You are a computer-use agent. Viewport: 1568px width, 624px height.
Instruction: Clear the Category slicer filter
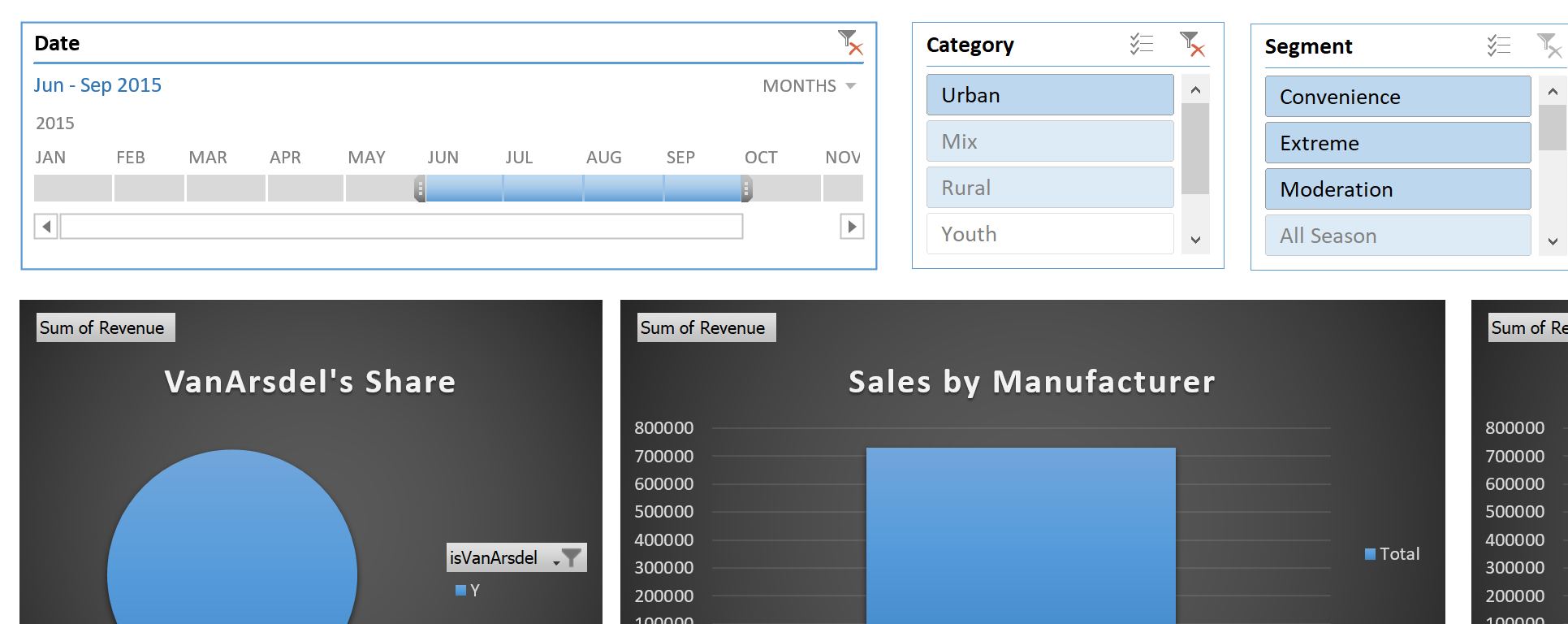pyautogui.click(x=1191, y=44)
